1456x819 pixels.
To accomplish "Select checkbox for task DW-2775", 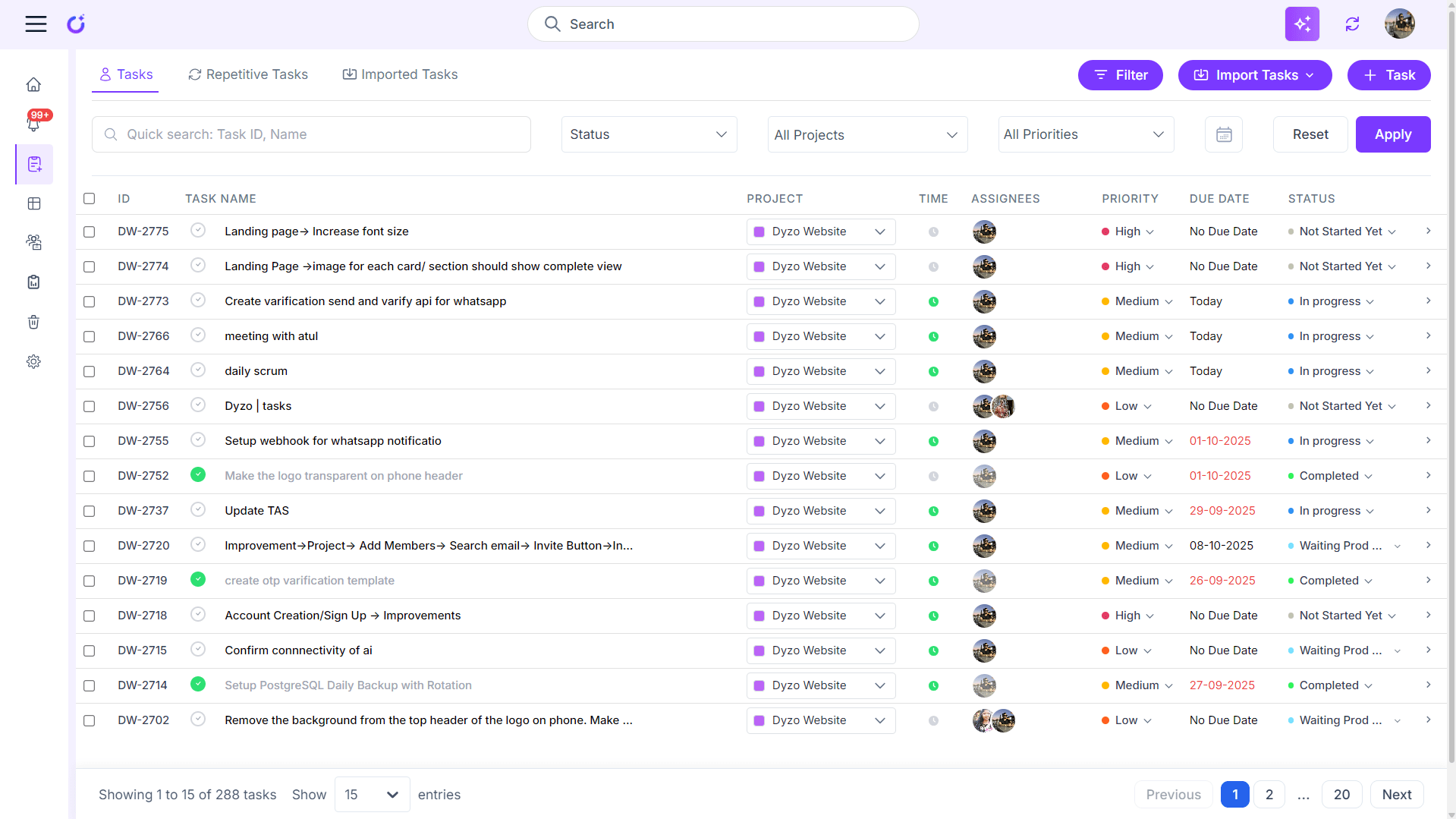I will tap(90, 232).
